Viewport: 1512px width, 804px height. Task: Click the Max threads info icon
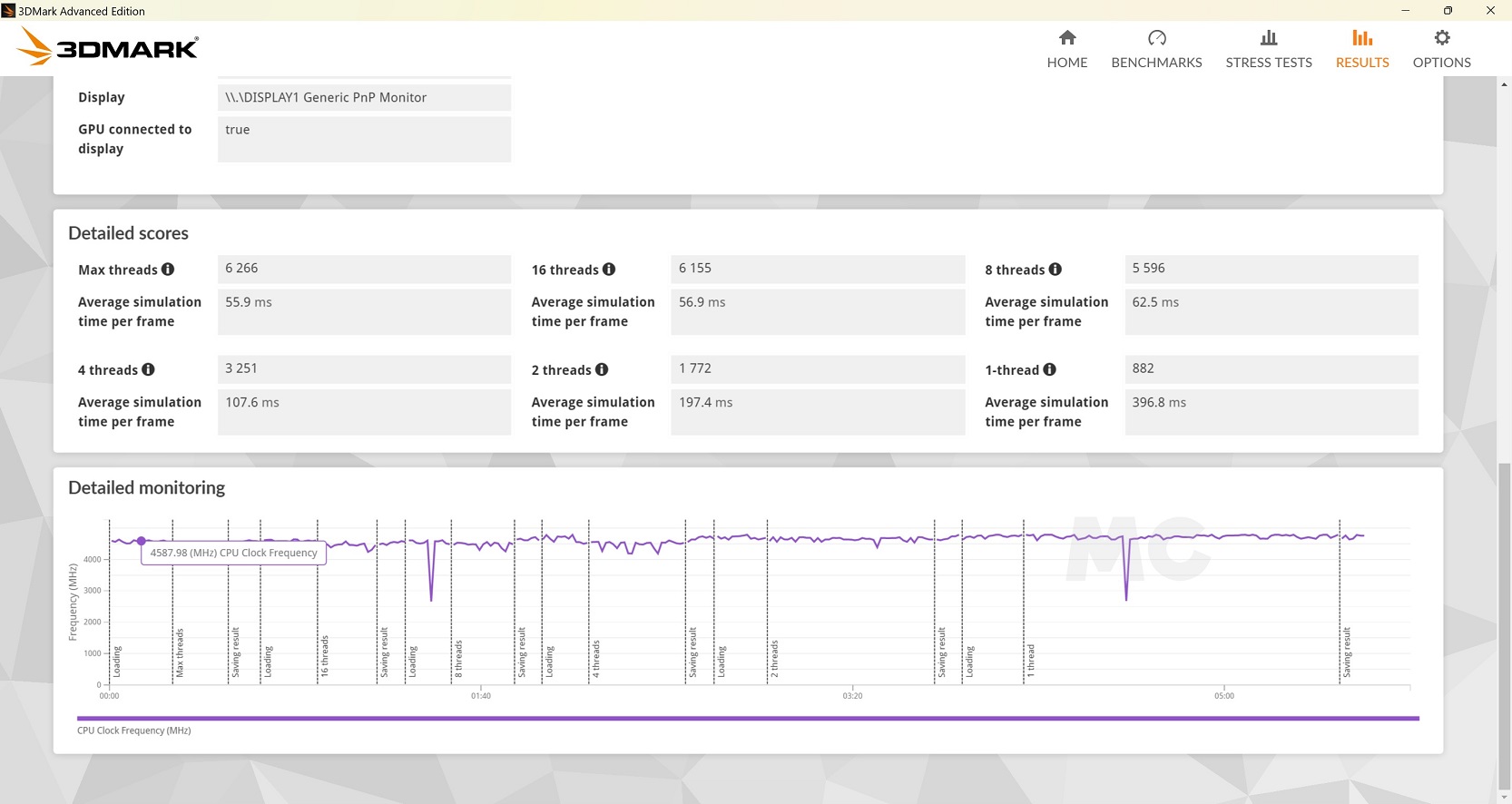[x=168, y=270]
